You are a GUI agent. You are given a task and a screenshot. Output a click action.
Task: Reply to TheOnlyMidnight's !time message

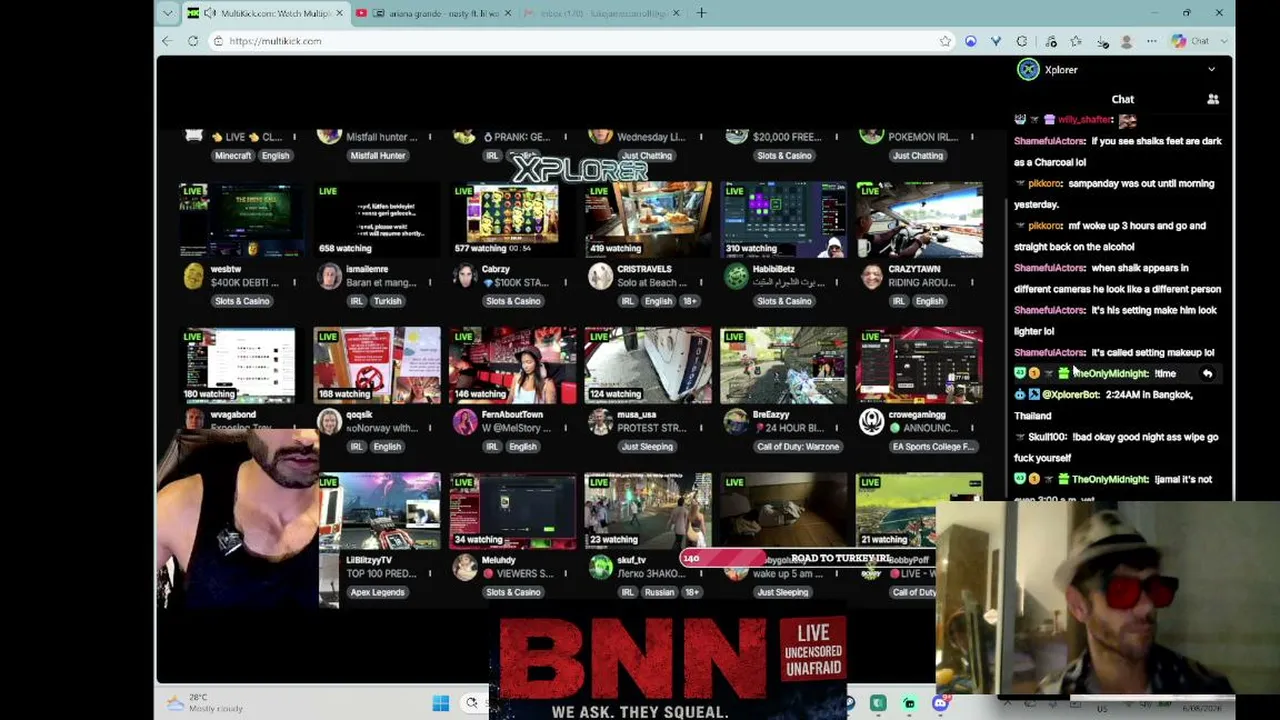(1207, 374)
